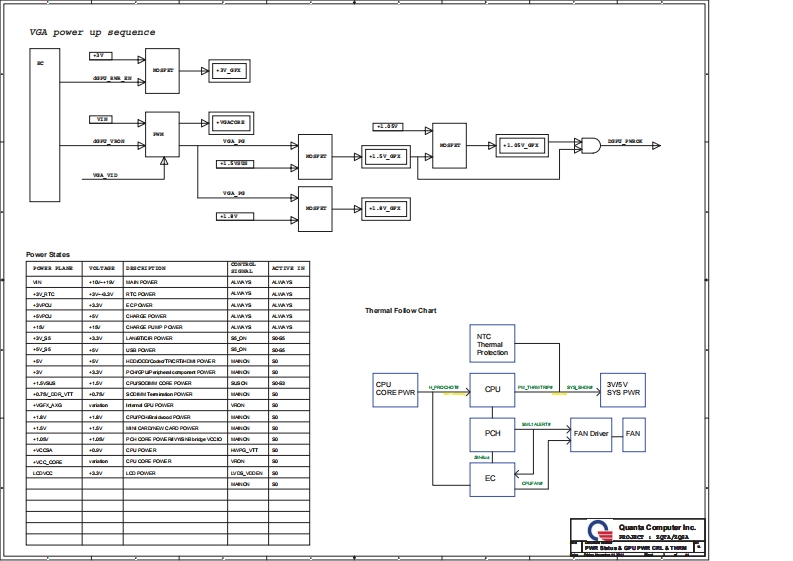Click the PWM block
Viewport: 793px width, 561px height.
pos(160,133)
